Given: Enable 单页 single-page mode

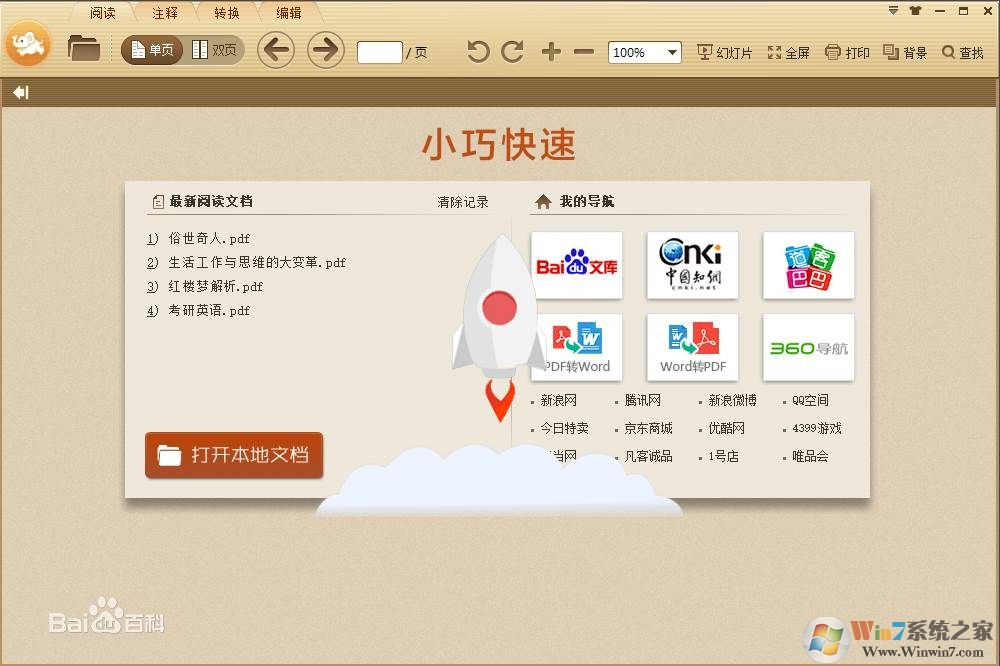Looking at the screenshot, I should click(x=150, y=49).
